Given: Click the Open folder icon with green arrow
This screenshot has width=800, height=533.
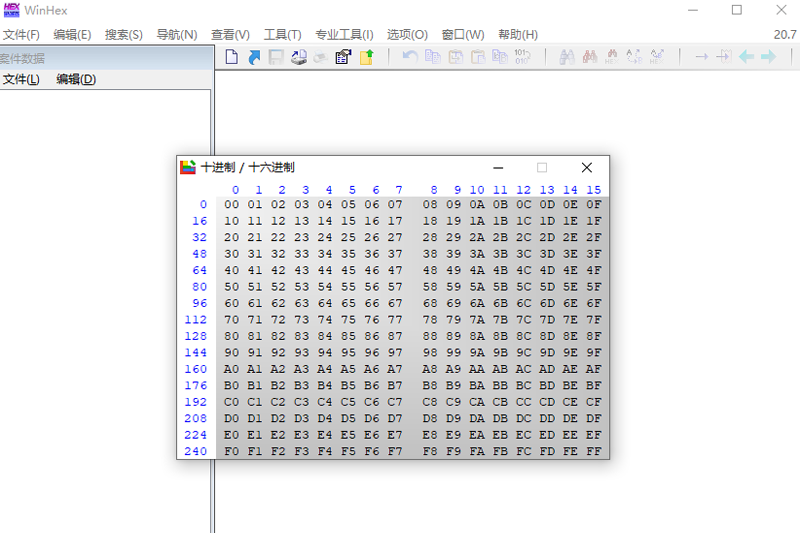Looking at the screenshot, I should (x=367, y=57).
